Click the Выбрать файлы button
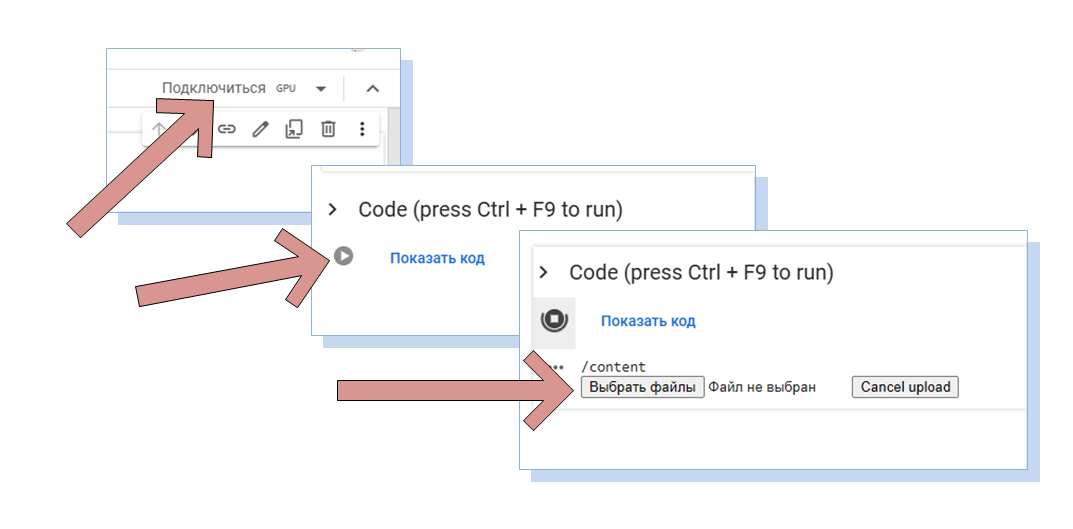This screenshot has width=1073, height=529. [x=643, y=387]
